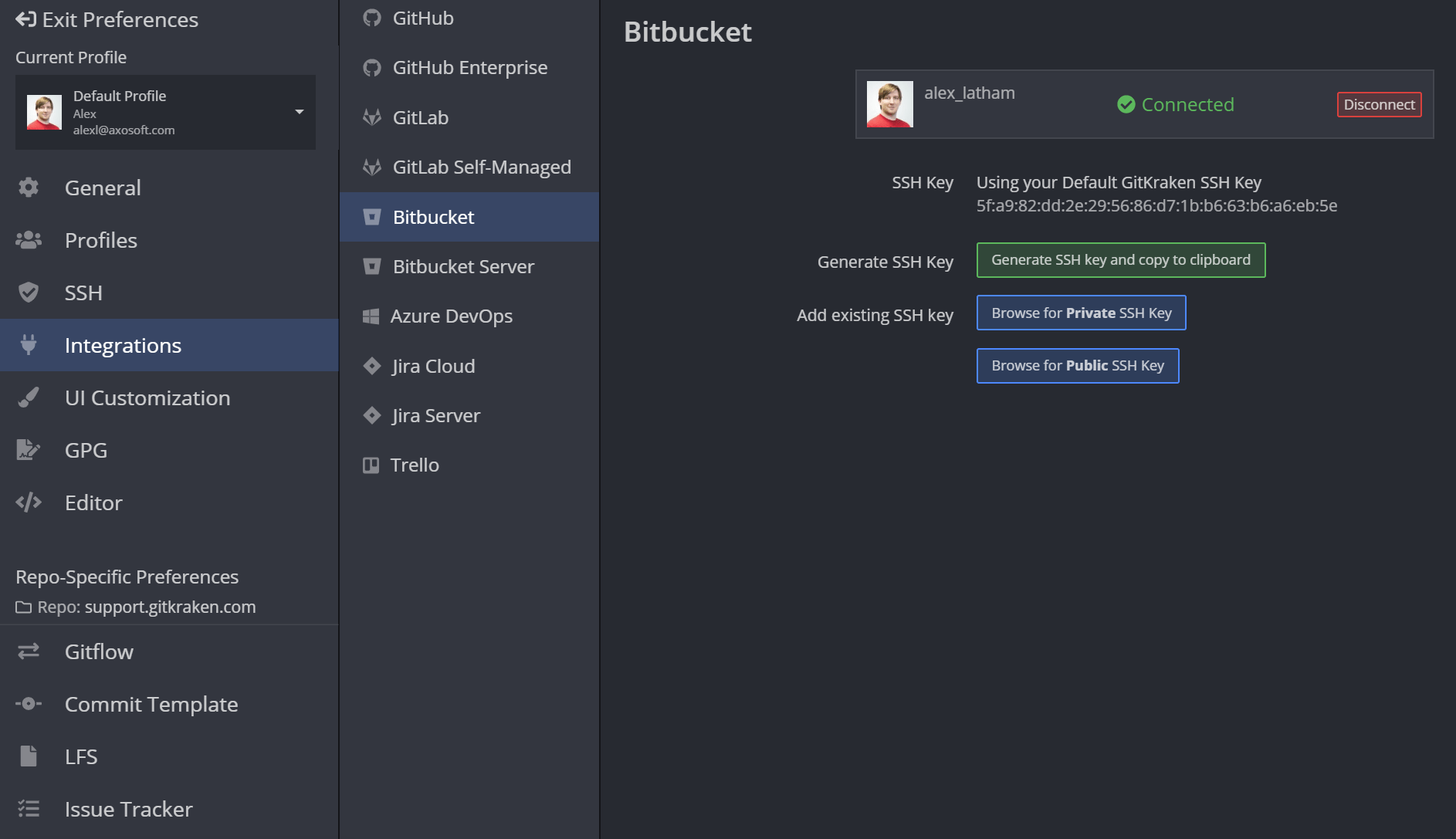This screenshot has height=839, width=1456.
Task: Click the GitLab fox icon
Action: (372, 117)
